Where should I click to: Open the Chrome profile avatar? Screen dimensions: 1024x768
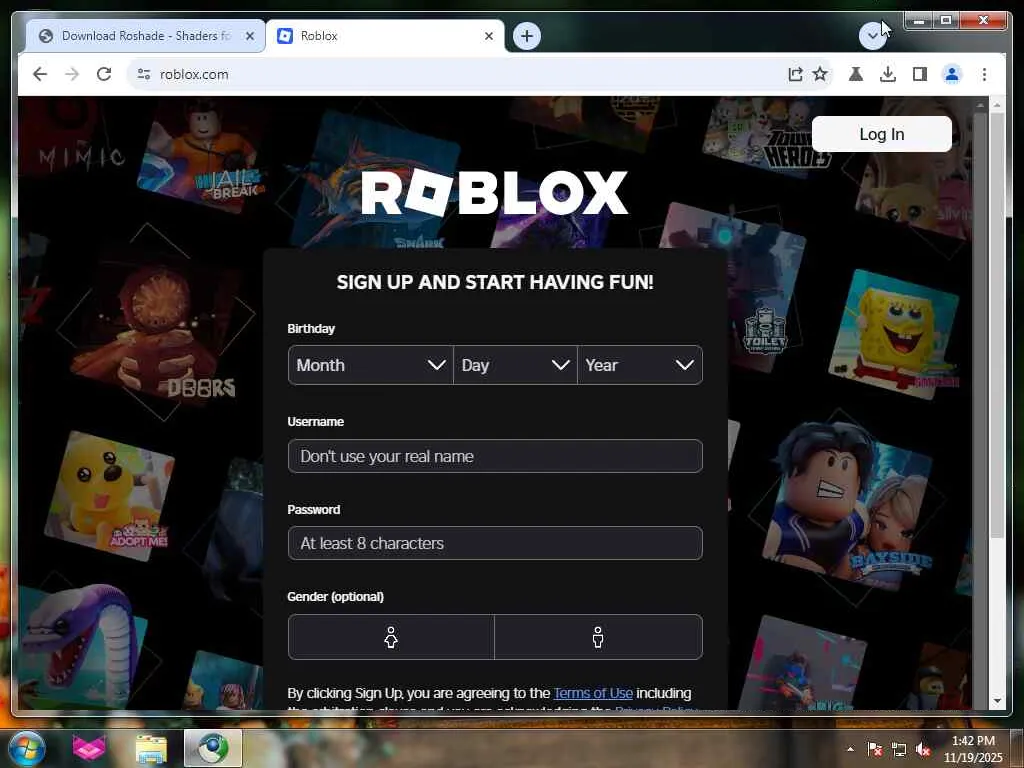tap(952, 74)
